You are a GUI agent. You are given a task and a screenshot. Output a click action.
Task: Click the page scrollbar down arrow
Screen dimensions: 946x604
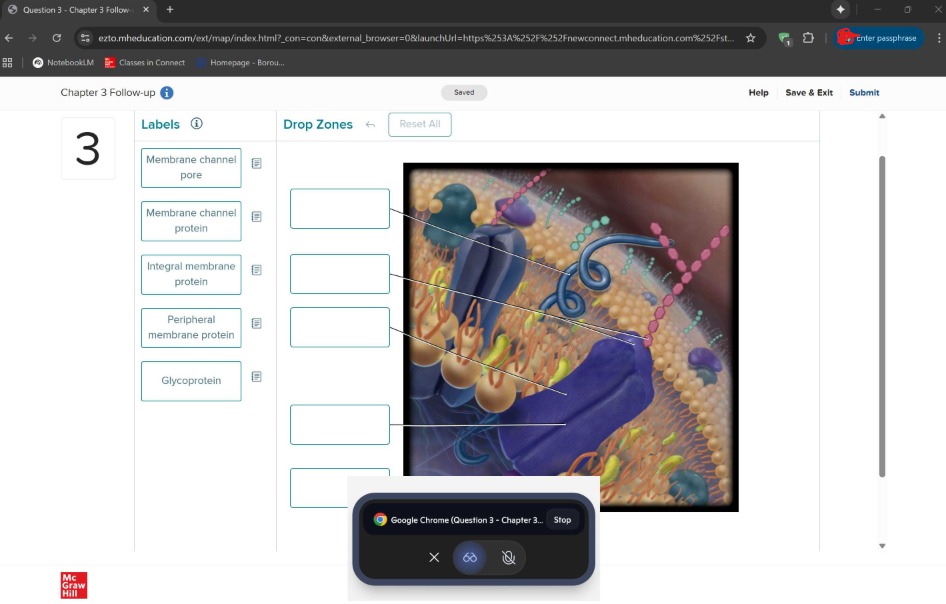point(882,546)
